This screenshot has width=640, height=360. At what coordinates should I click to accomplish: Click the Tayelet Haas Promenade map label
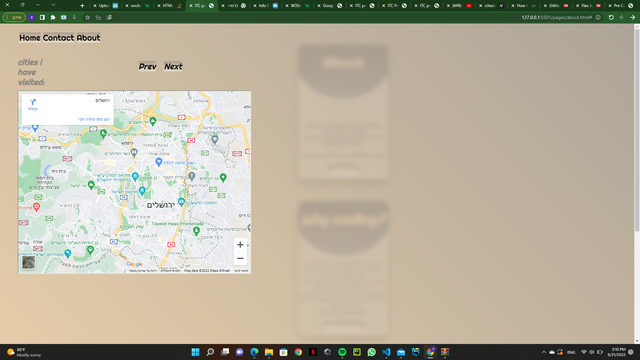pyautogui.click(x=178, y=224)
